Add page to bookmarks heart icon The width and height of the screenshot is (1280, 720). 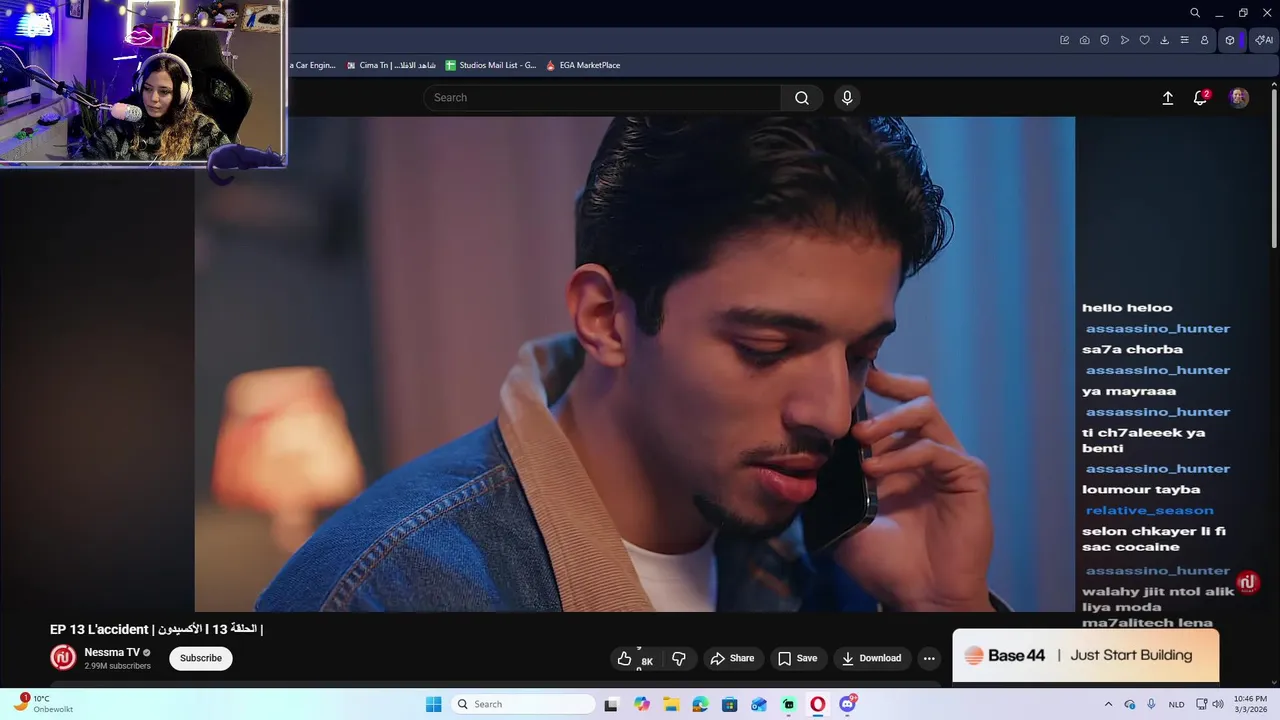(1145, 40)
